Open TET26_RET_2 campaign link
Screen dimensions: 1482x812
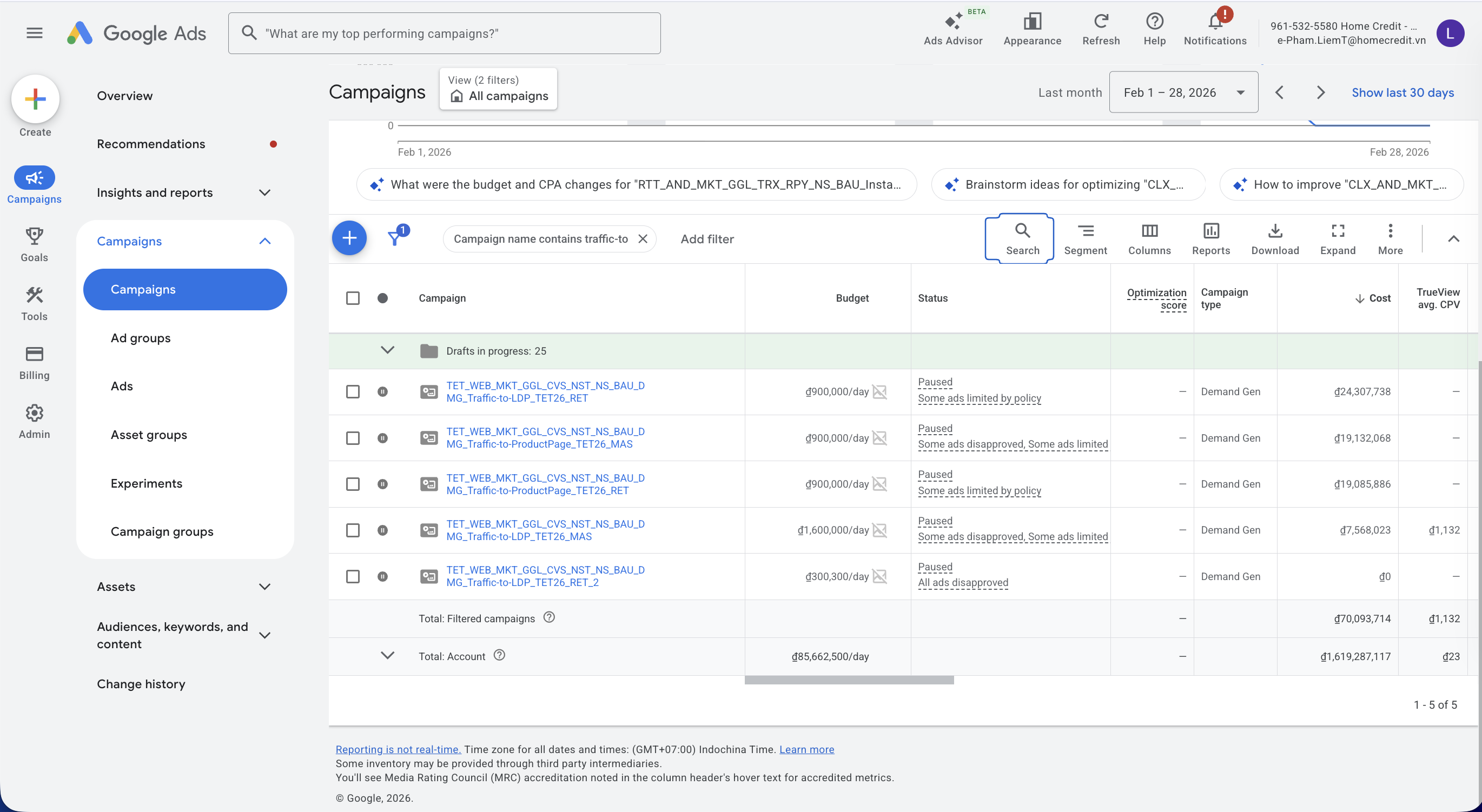[545, 576]
